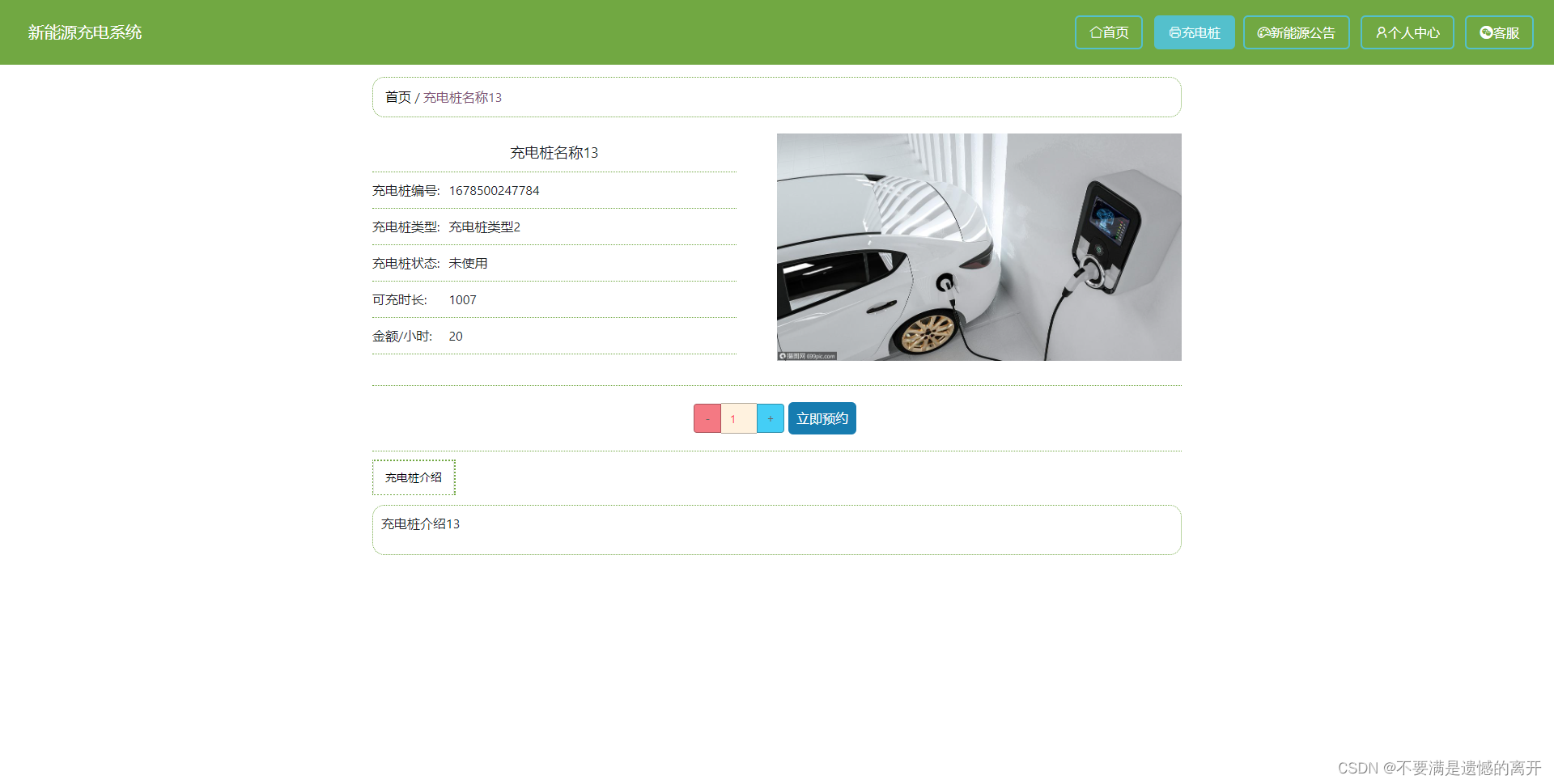Viewport: 1554px width, 784px height.
Task: Click the person icon on 个人中心 button
Action: [1380, 32]
